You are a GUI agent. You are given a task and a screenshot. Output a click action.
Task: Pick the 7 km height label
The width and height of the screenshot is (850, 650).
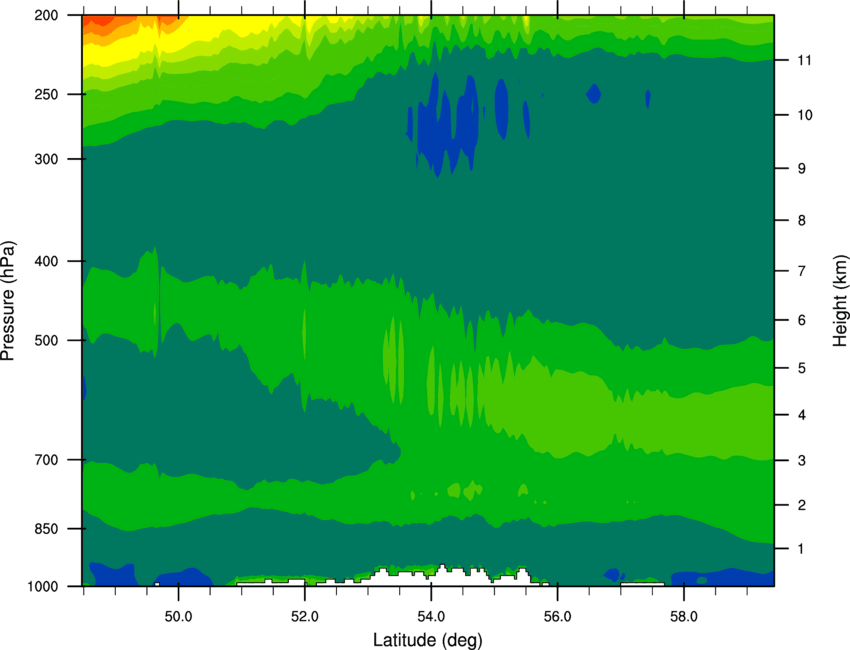pyautogui.click(x=801, y=271)
